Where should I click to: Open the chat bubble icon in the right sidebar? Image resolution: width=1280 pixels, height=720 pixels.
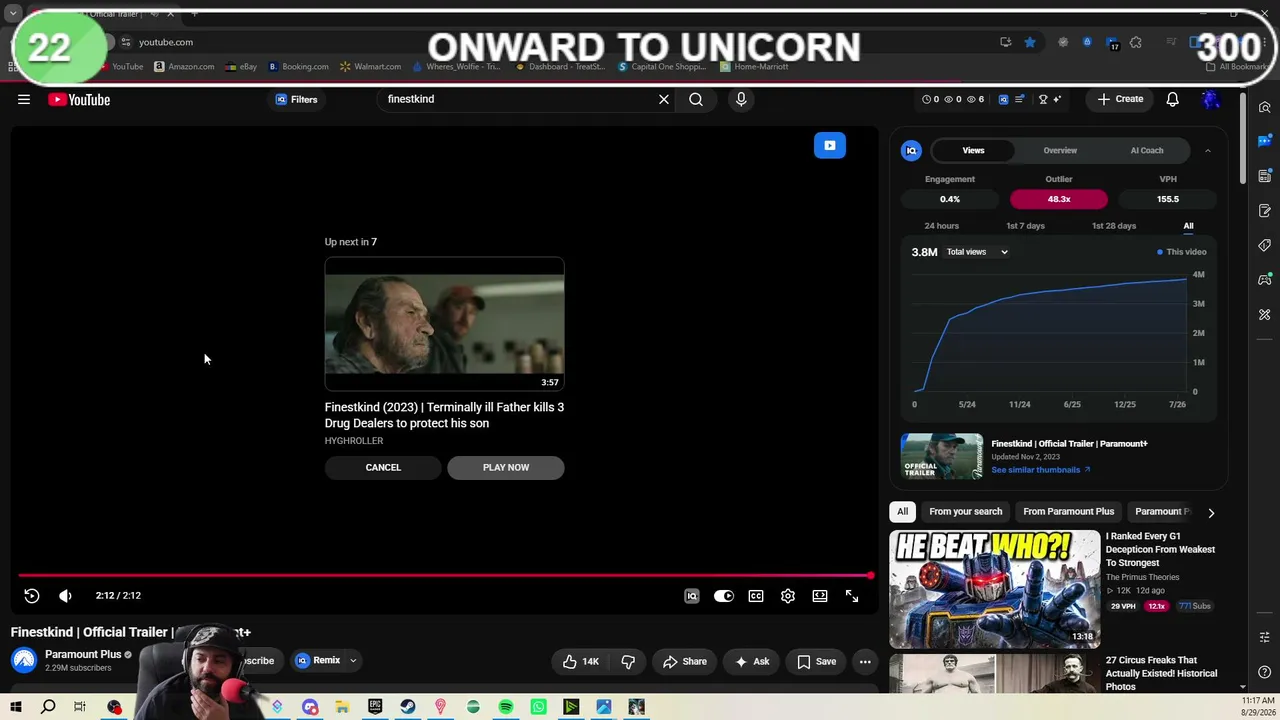(1264, 141)
